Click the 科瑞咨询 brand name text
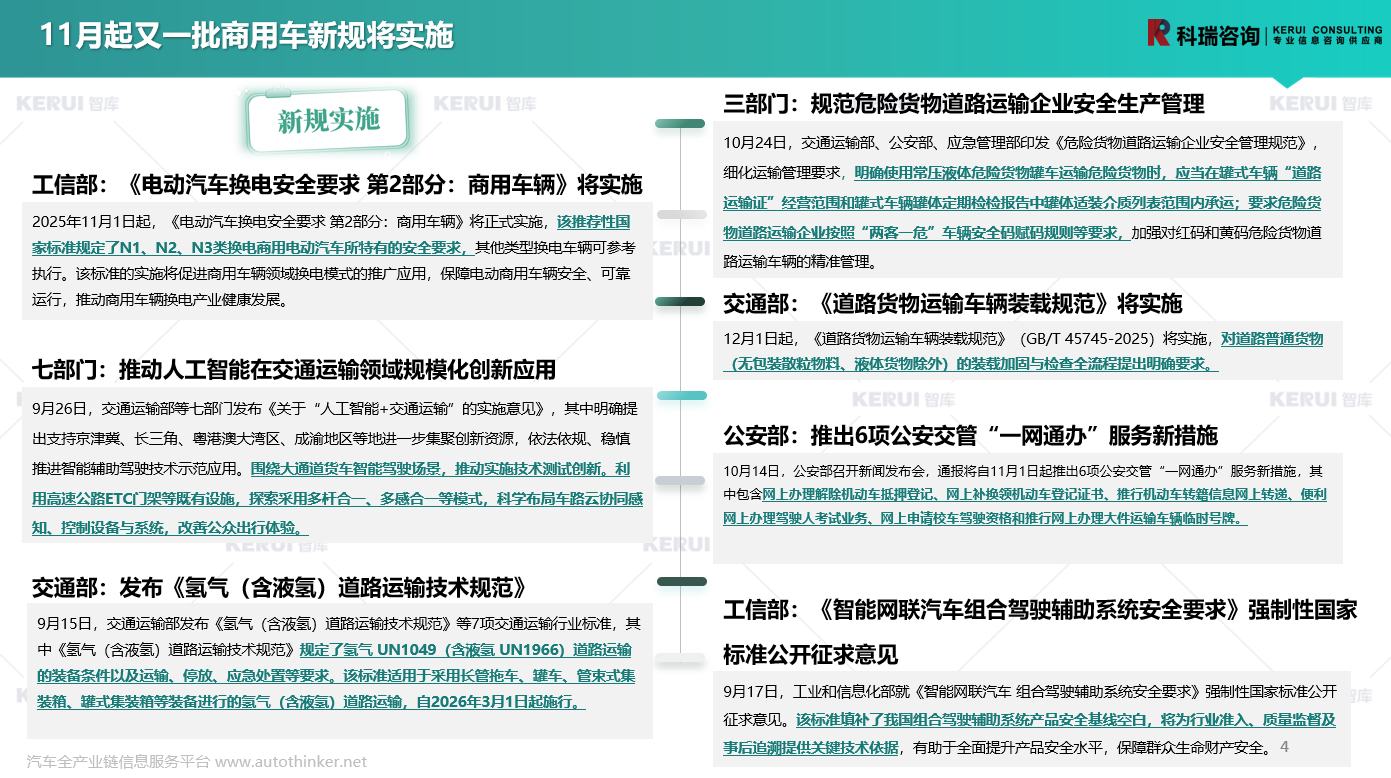Viewport: 1391px width, 778px height. click(x=1217, y=36)
